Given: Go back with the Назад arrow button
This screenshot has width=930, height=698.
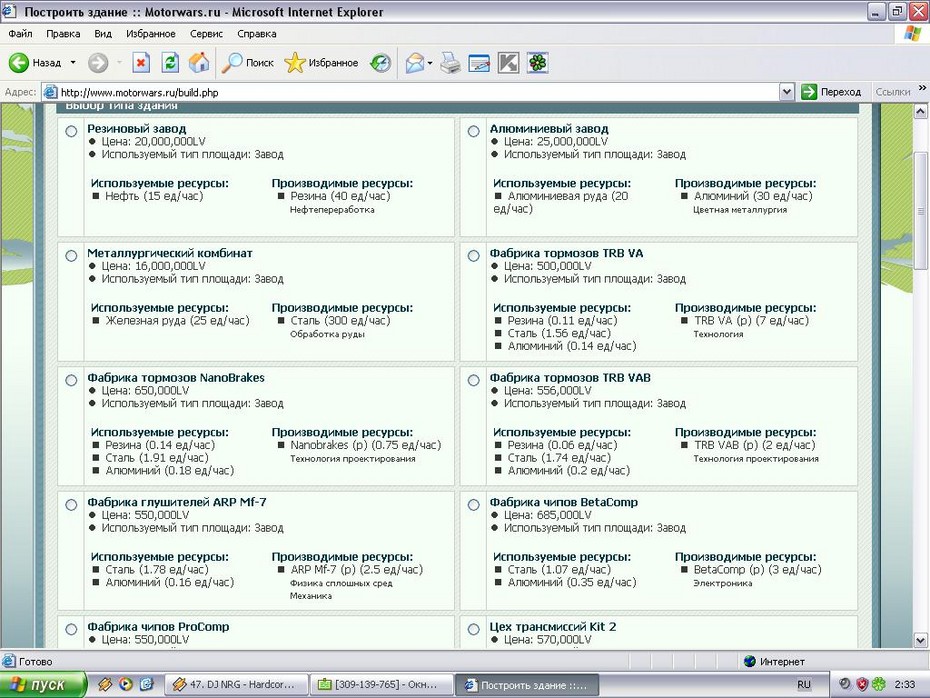Looking at the screenshot, I should [34, 62].
